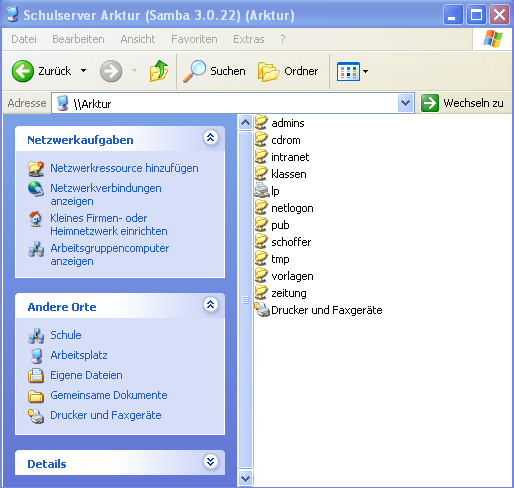Click Kleines Firmen- oder Heimnetzwerk einrichten
514x488 pixels.
[109, 225]
